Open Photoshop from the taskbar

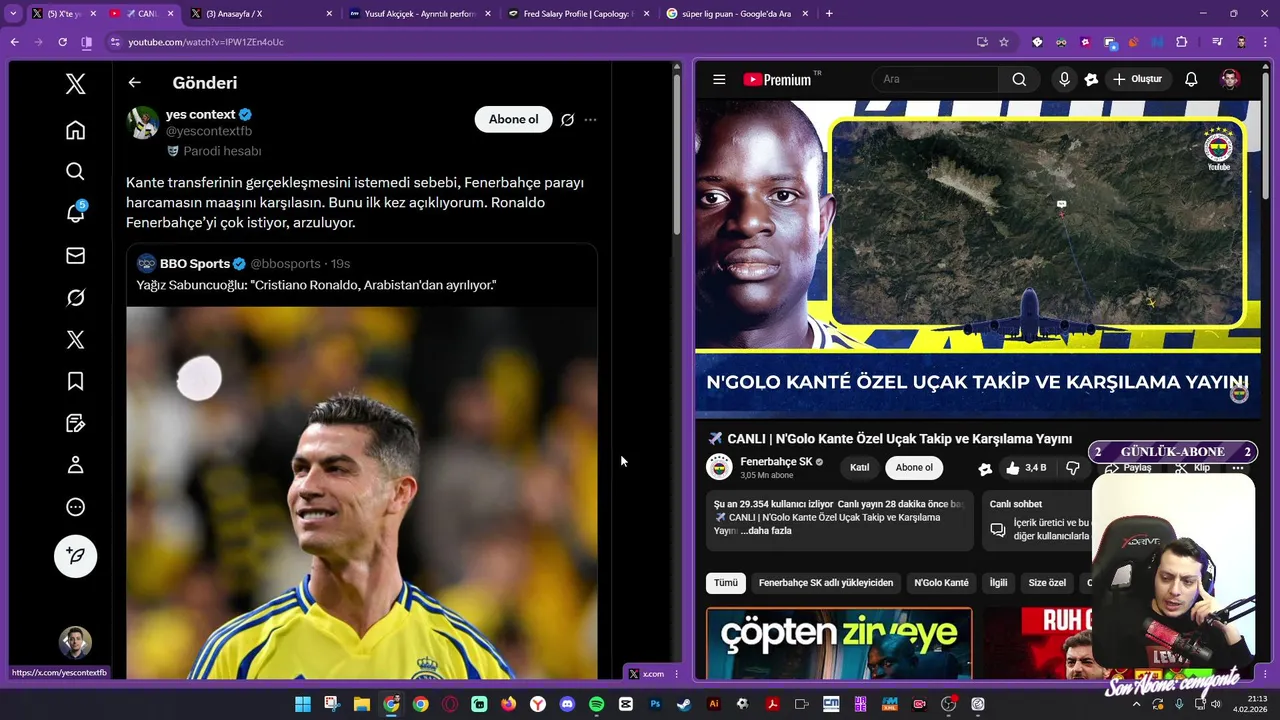656,704
